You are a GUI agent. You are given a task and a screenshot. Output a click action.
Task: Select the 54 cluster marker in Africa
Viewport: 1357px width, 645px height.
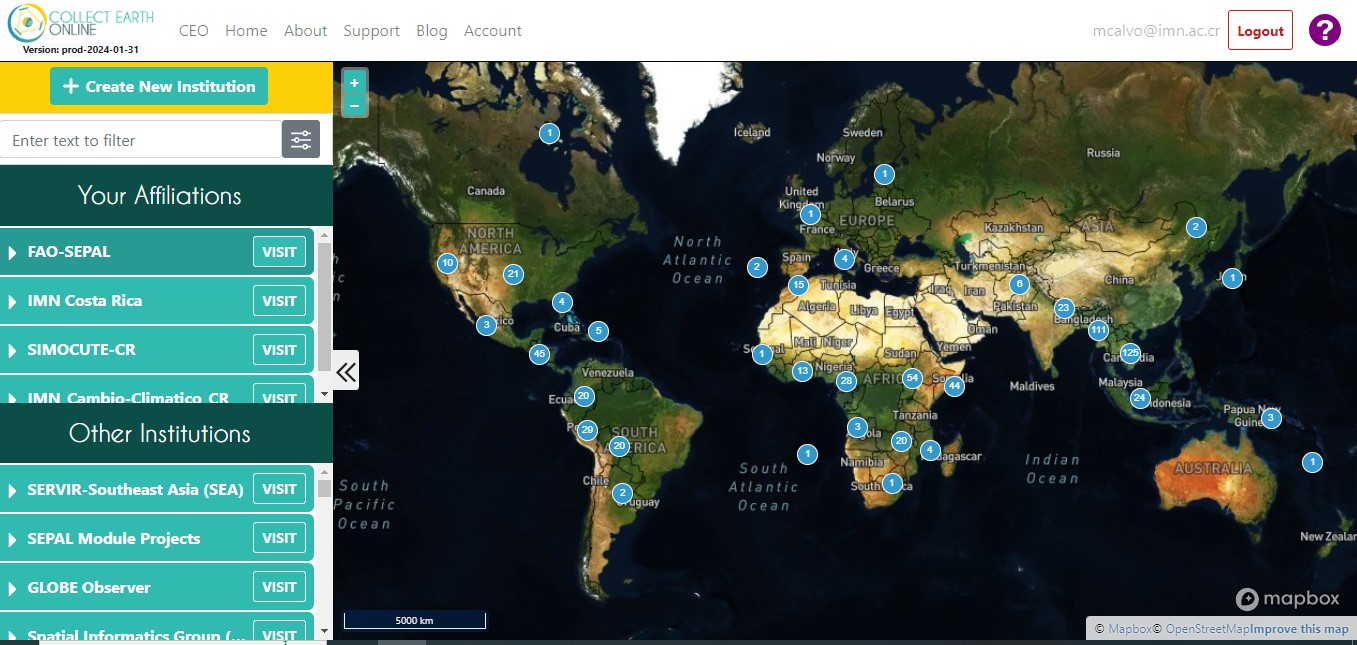(912, 378)
